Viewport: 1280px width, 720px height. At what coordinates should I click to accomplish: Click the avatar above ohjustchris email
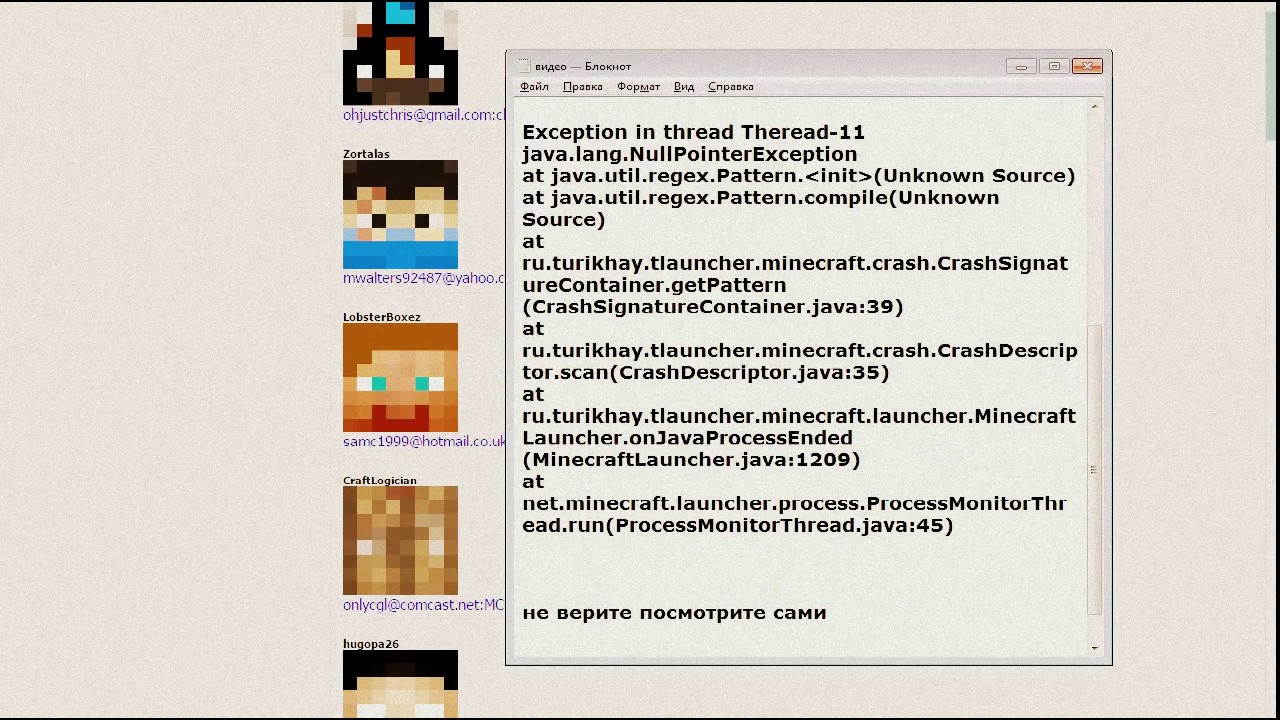click(x=400, y=53)
